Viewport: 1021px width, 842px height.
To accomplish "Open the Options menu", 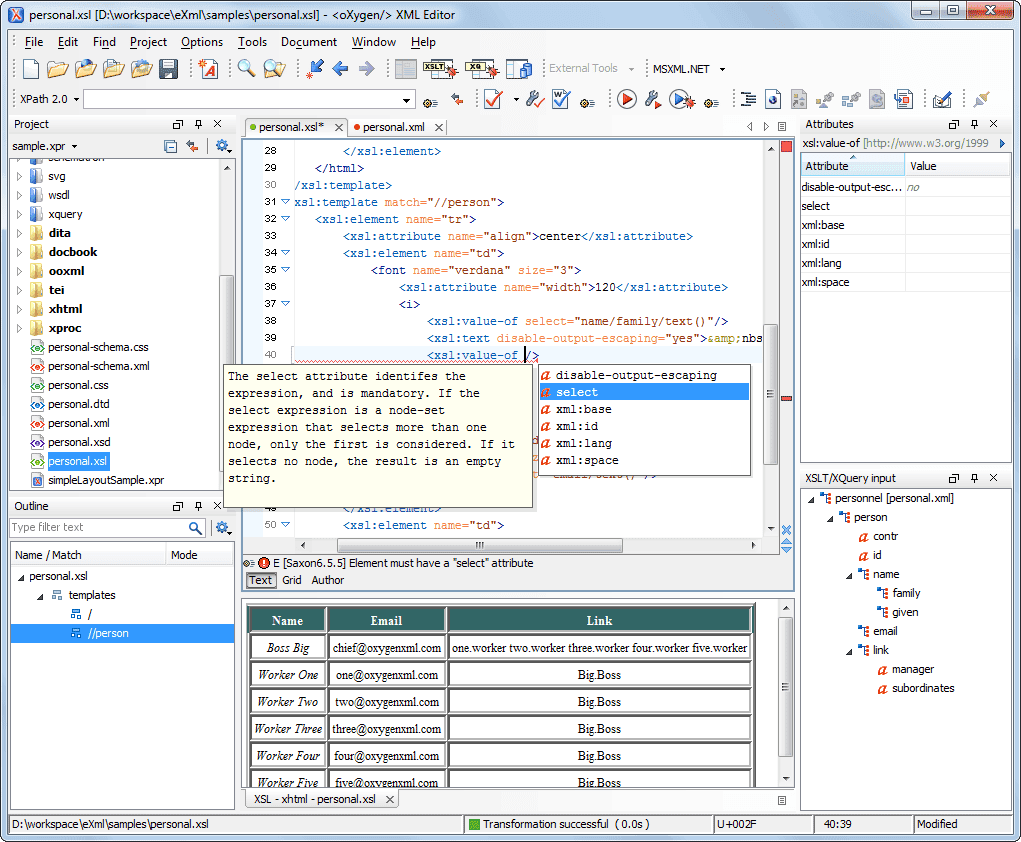I will click(202, 42).
